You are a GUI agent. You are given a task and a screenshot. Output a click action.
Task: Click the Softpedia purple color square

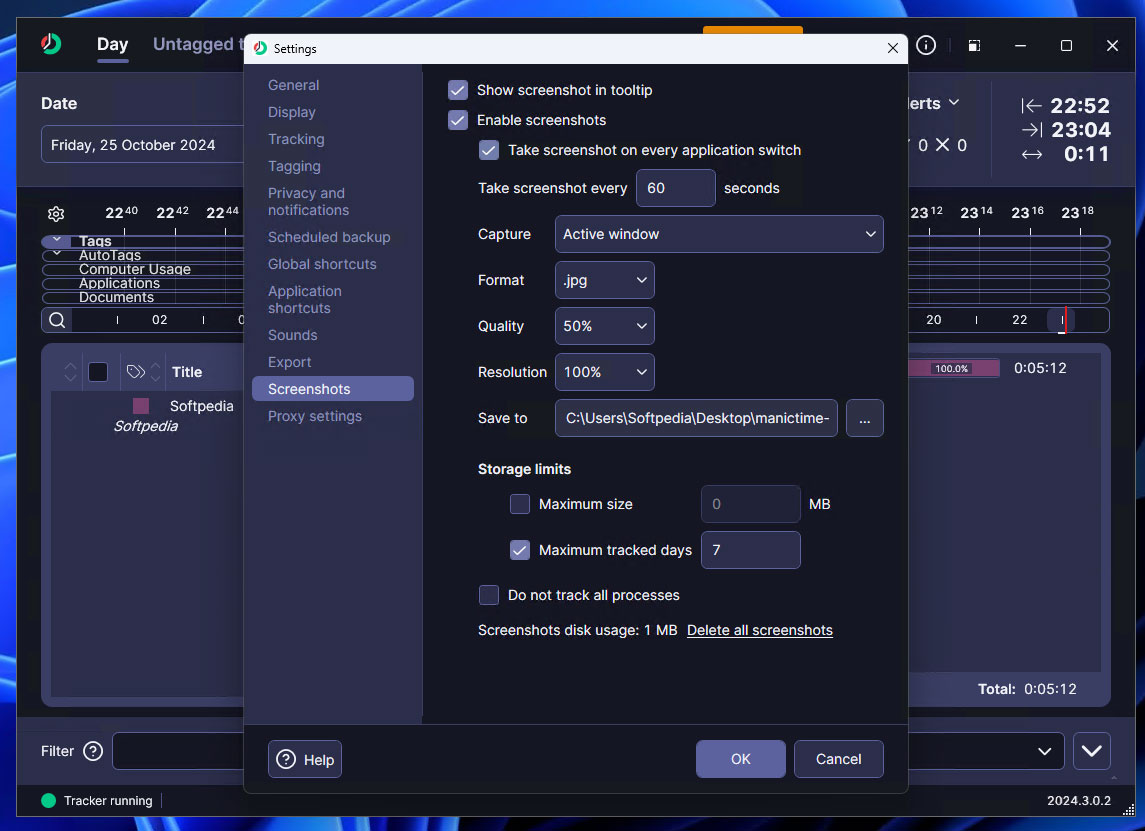[x=141, y=406]
